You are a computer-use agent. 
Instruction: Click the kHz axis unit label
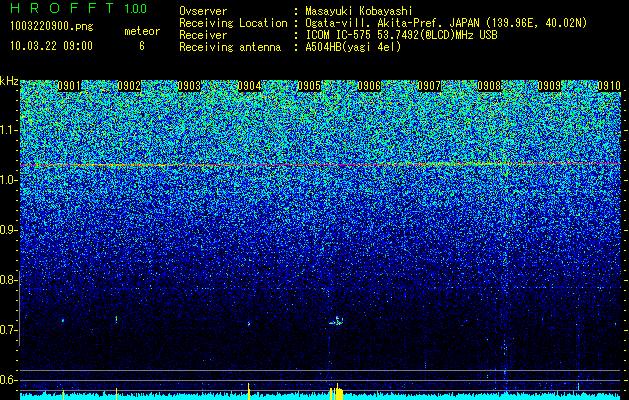click(x=9, y=81)
